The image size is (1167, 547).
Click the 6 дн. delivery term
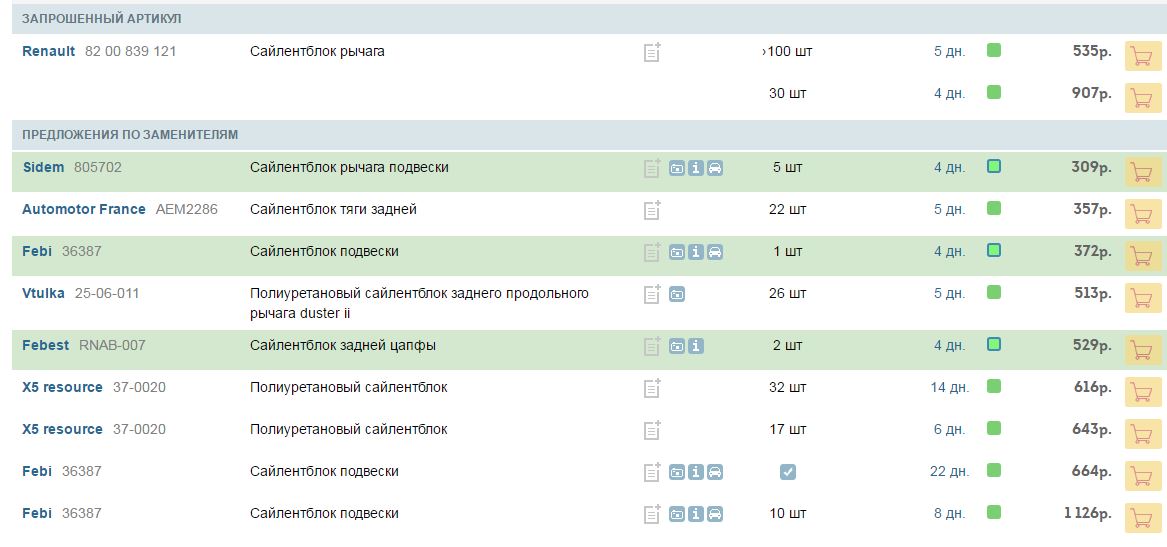click(950, 429)
